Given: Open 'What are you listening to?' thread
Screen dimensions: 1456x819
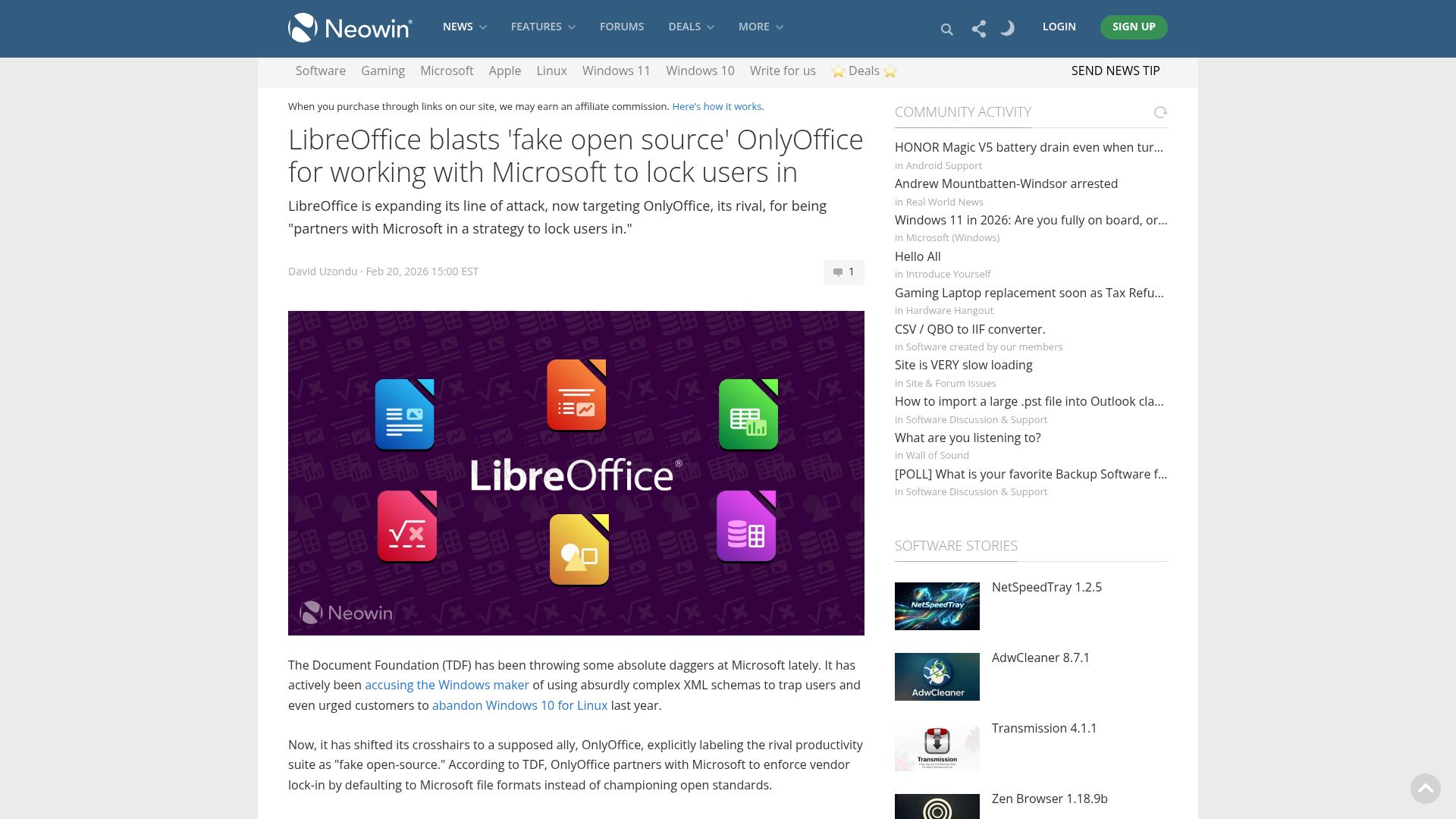Looking at the screenshot, I should pos(968,438).
